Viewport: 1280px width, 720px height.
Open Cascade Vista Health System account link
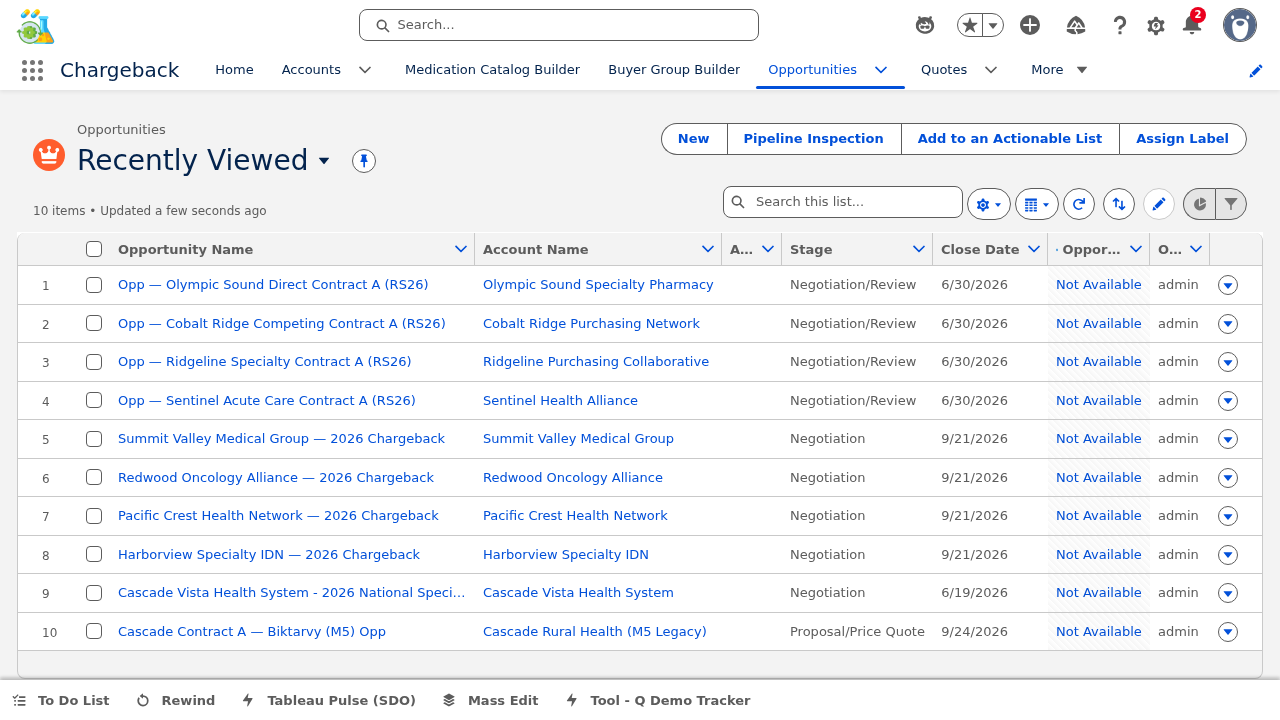[x=578, y=593]
